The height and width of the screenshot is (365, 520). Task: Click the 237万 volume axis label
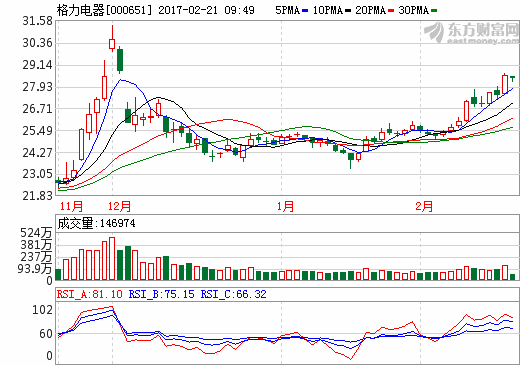click(36, 257)
